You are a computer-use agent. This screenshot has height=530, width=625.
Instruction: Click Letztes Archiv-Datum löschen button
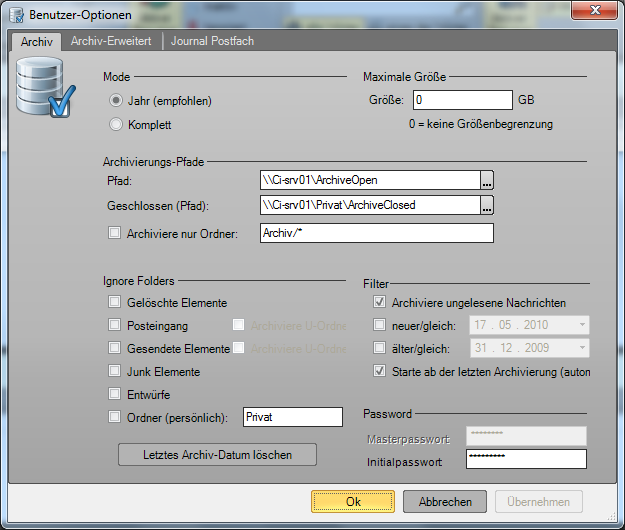pyautogui.click(x=217, y=455)
